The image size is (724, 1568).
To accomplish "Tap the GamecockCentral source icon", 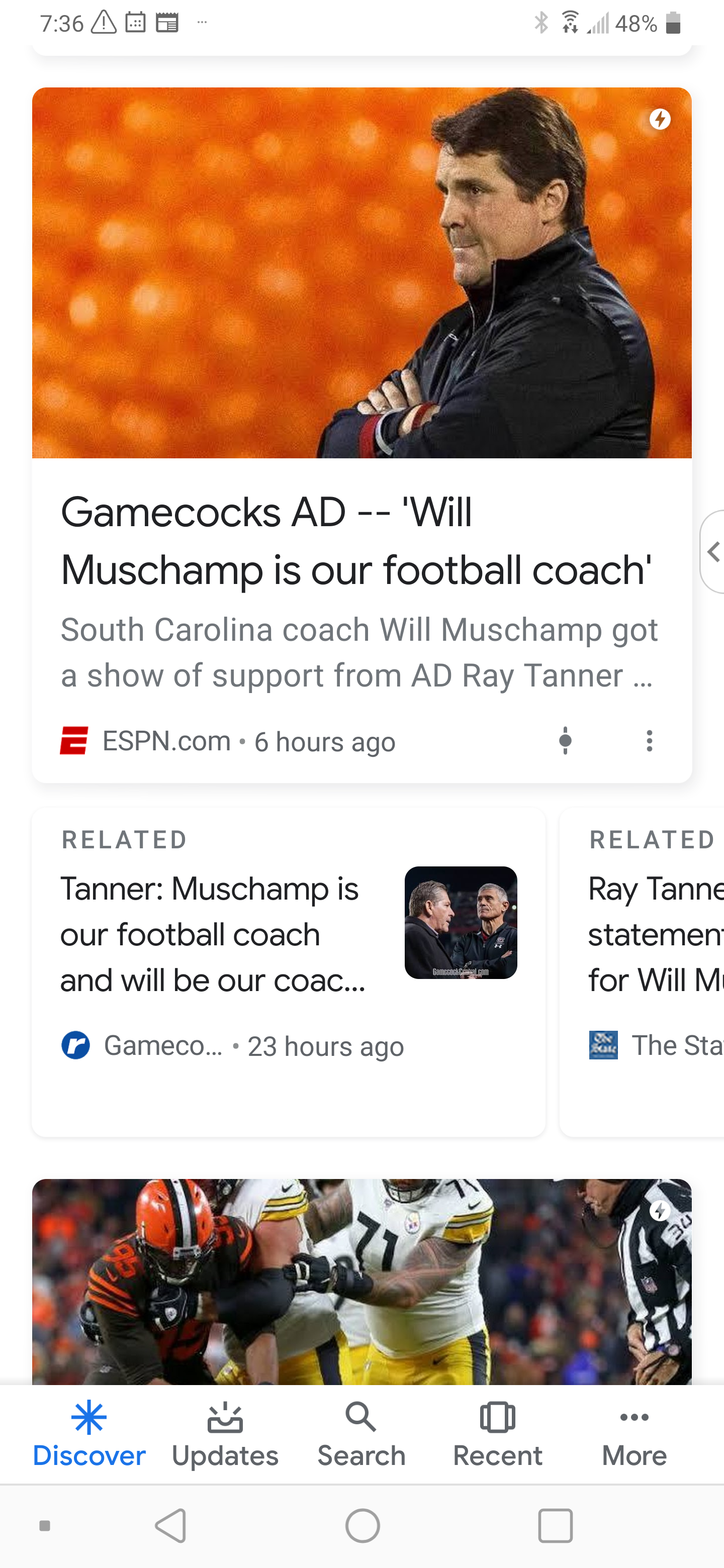I will click(x=76, y=1045).
